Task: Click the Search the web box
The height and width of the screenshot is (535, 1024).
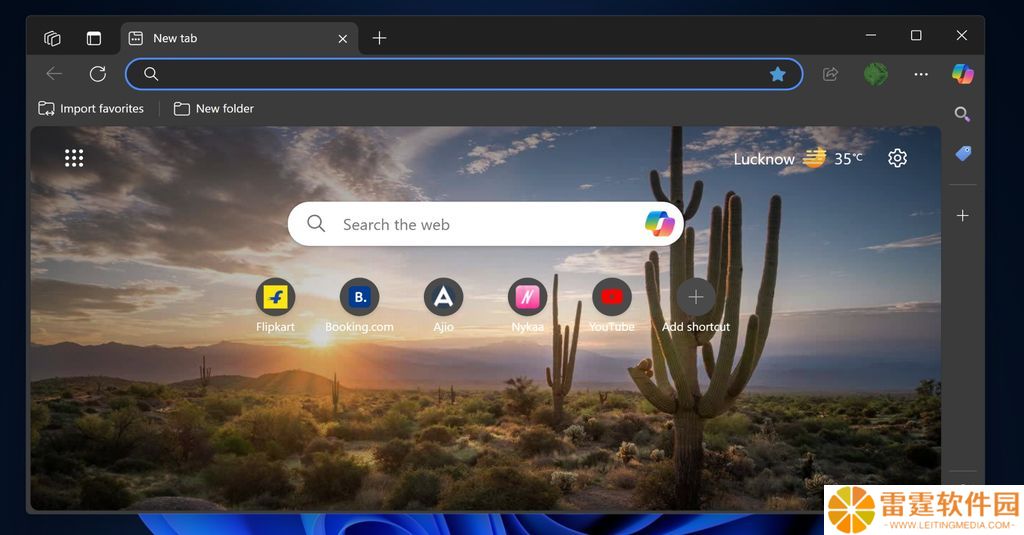Action: point(485,224)
